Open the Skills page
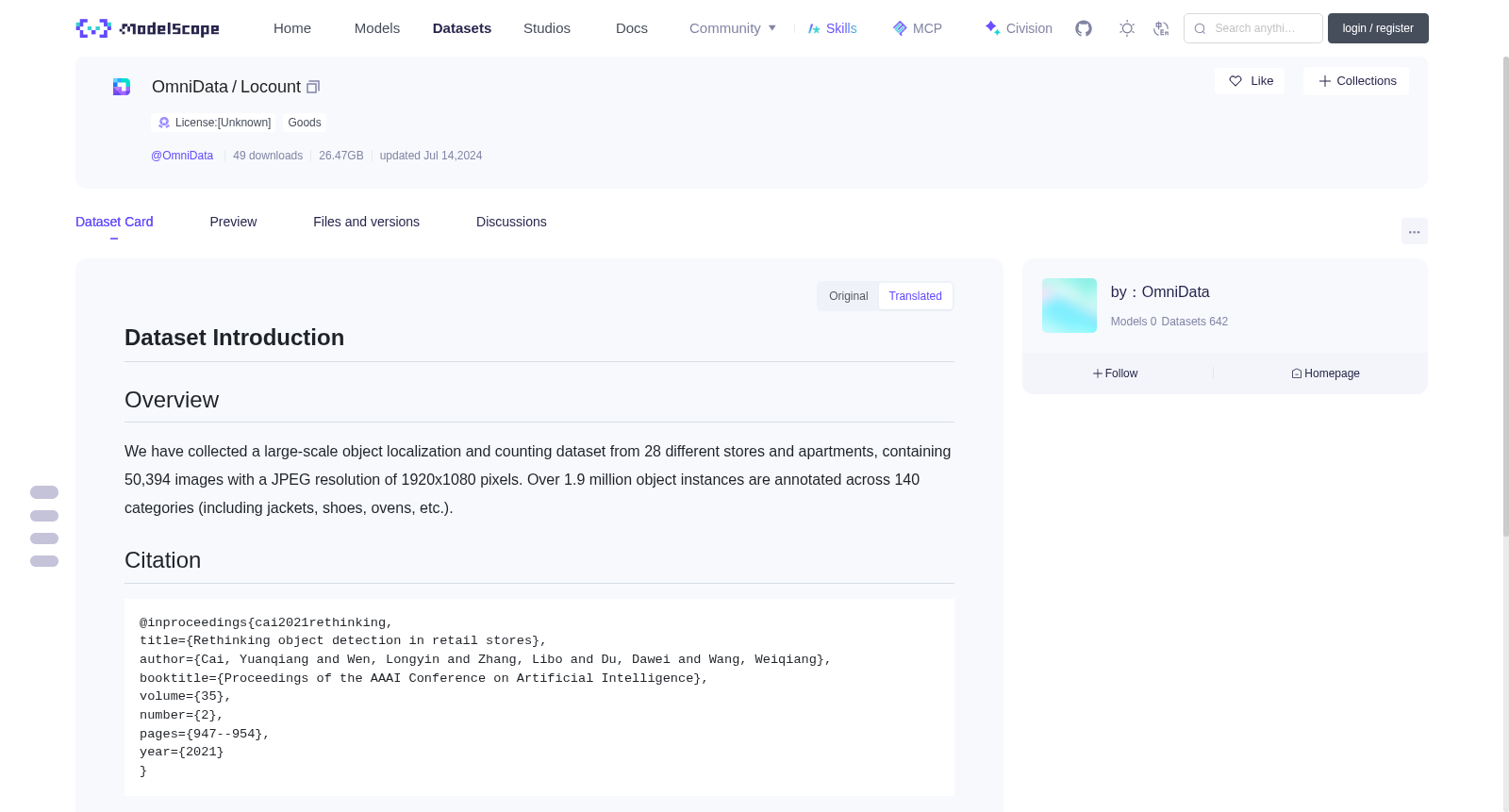 832,28
